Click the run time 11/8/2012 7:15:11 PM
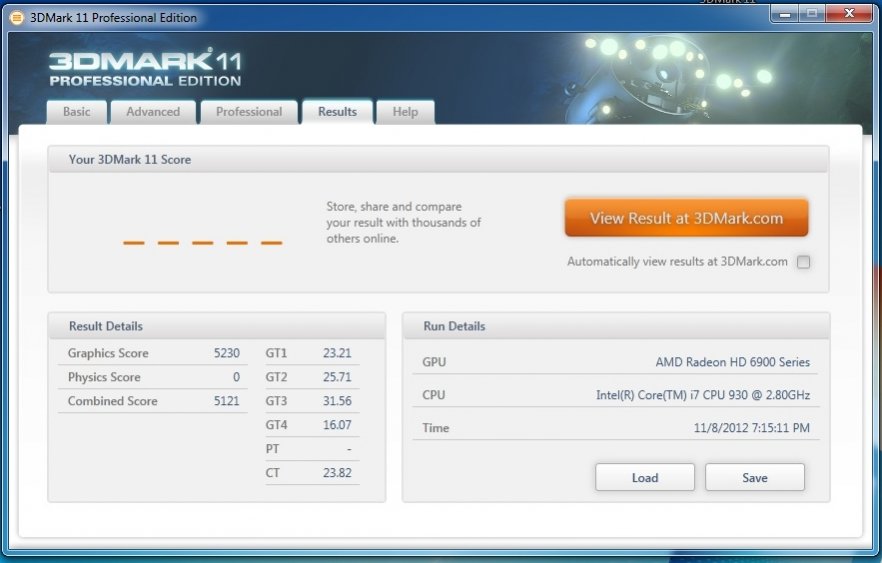 (x=752, y=428)
